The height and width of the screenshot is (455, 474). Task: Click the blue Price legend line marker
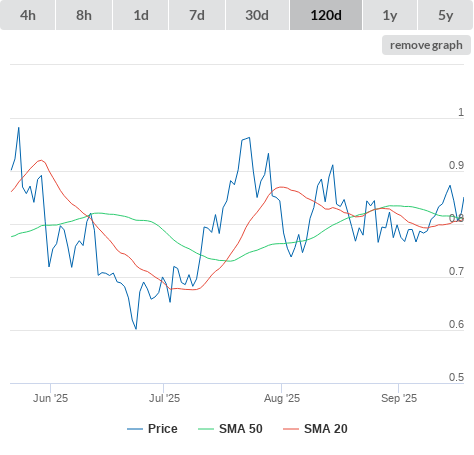pos(135,429)
